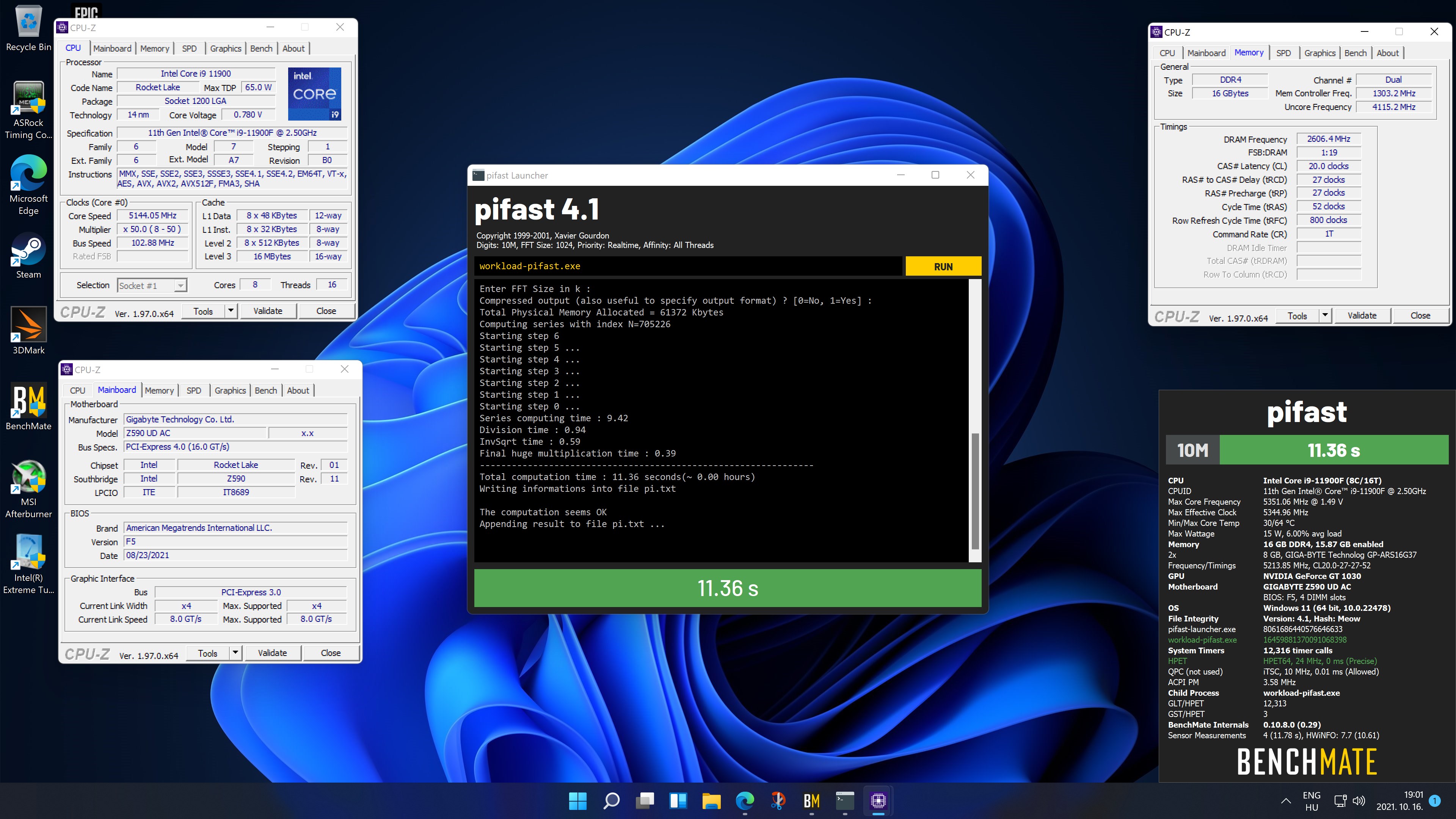Click BIOS date 08/23/2021 field

[x=236, y=555]
